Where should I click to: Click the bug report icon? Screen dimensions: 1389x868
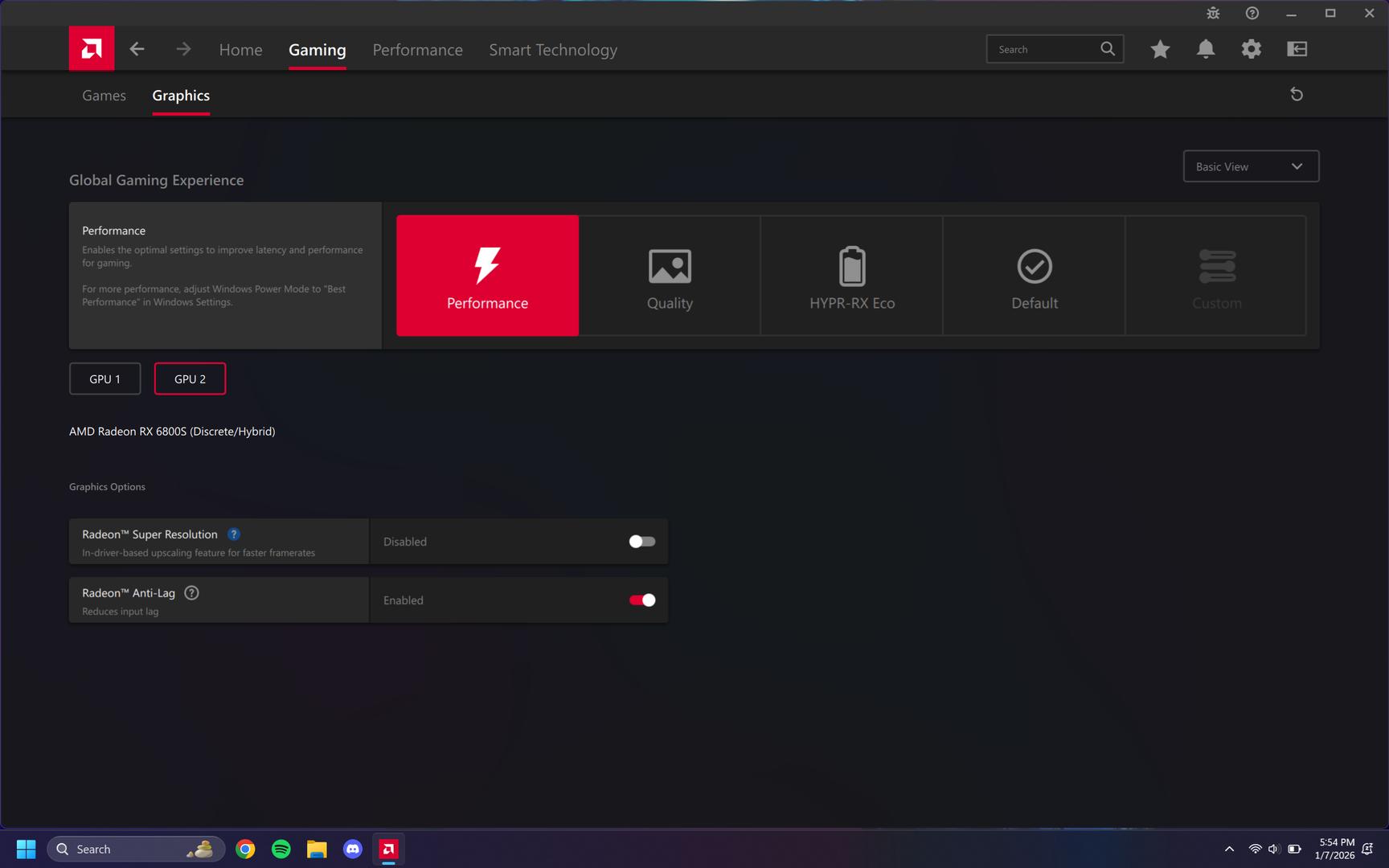point(1213,13)
